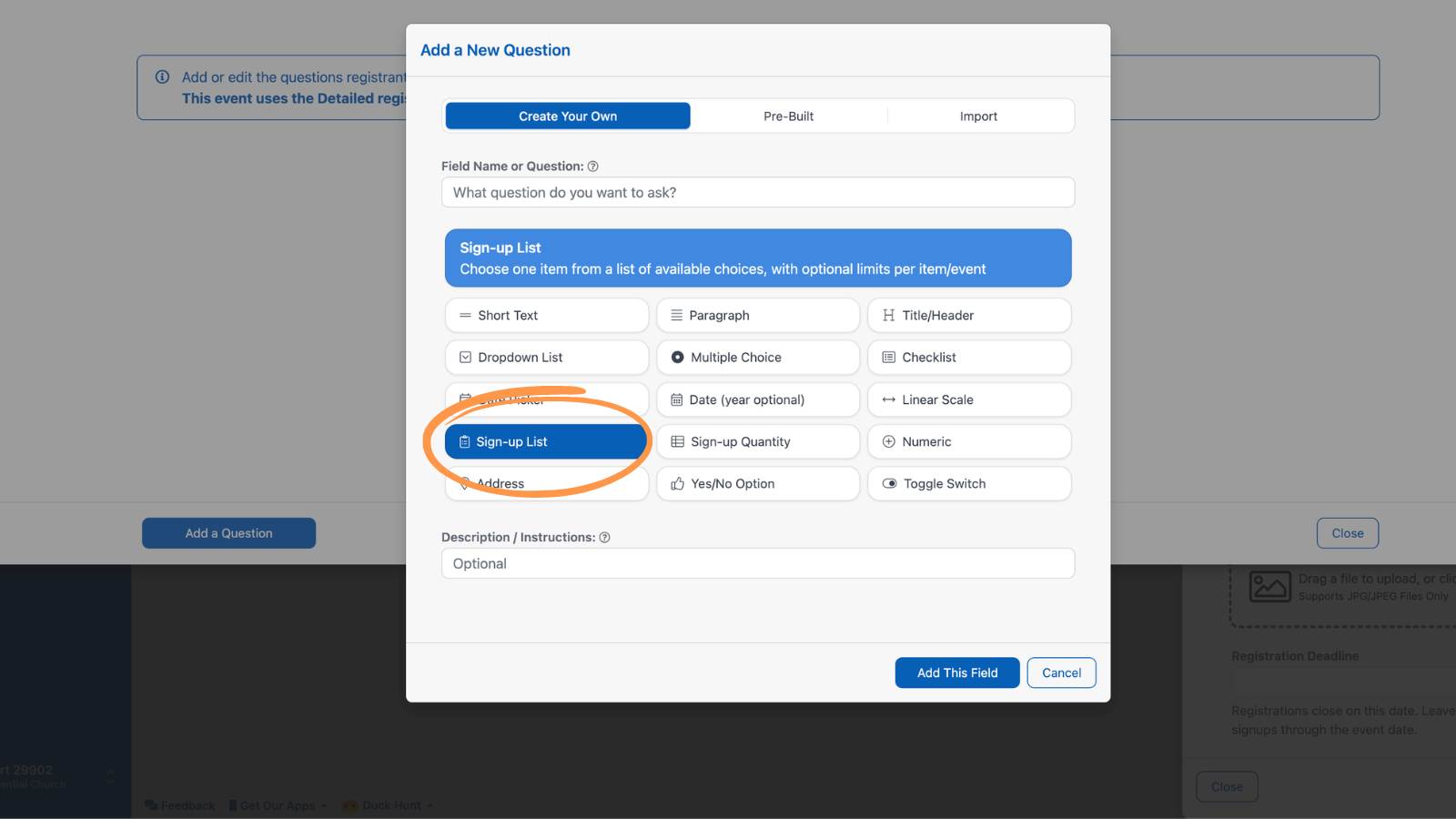Open the Duck Hunt footer dropdown
The image size is (1456, 819).
pos(389,805)
